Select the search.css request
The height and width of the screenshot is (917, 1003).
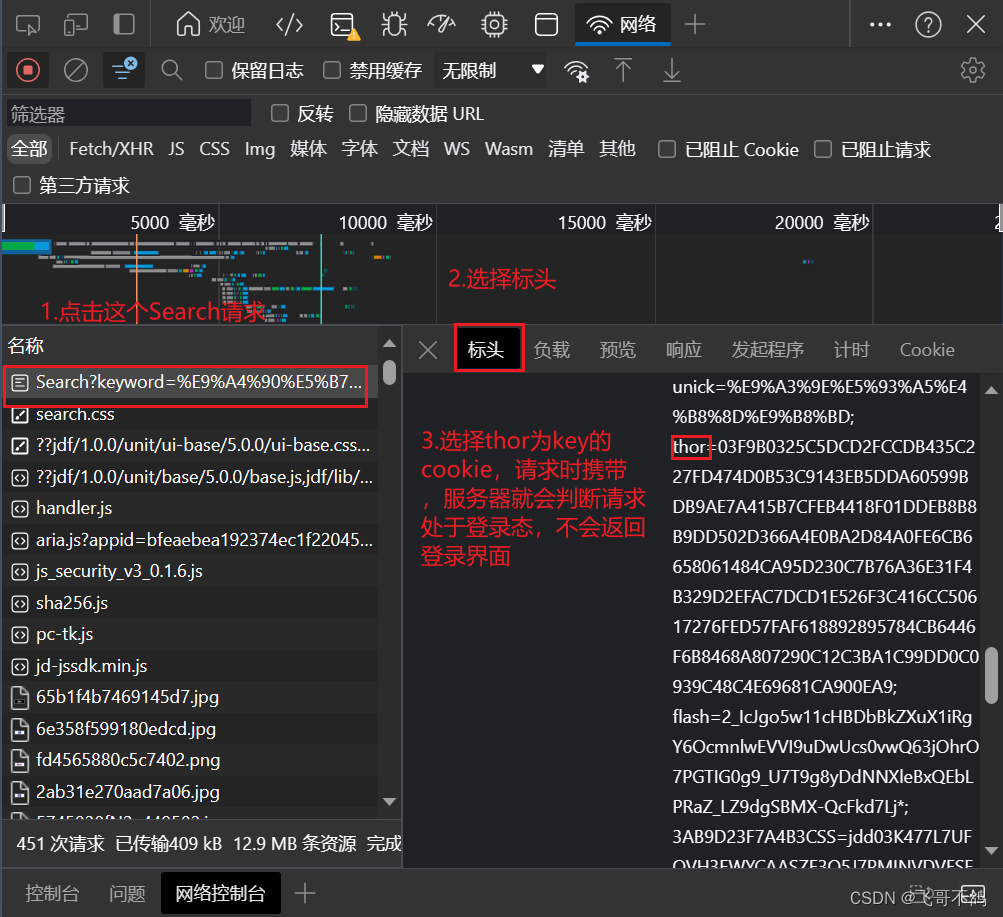(x=190, y=414)
